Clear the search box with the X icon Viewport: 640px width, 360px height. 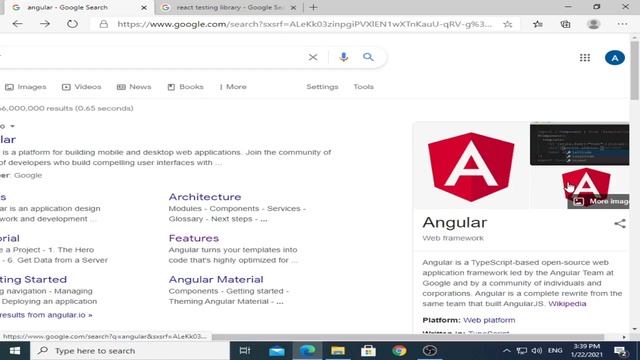(313, 58)
